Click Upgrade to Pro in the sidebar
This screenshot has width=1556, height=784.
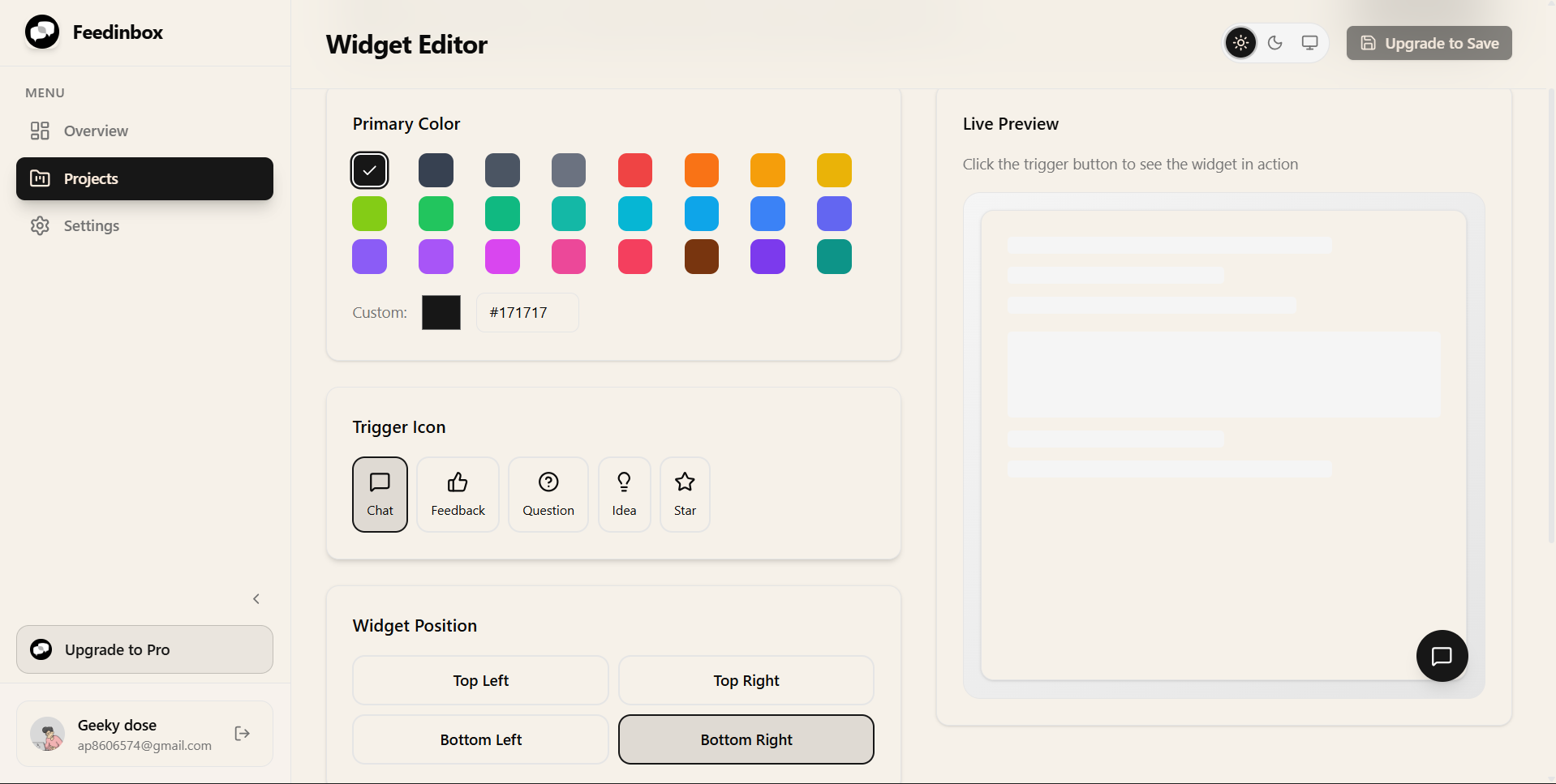(x=144, y=649)
